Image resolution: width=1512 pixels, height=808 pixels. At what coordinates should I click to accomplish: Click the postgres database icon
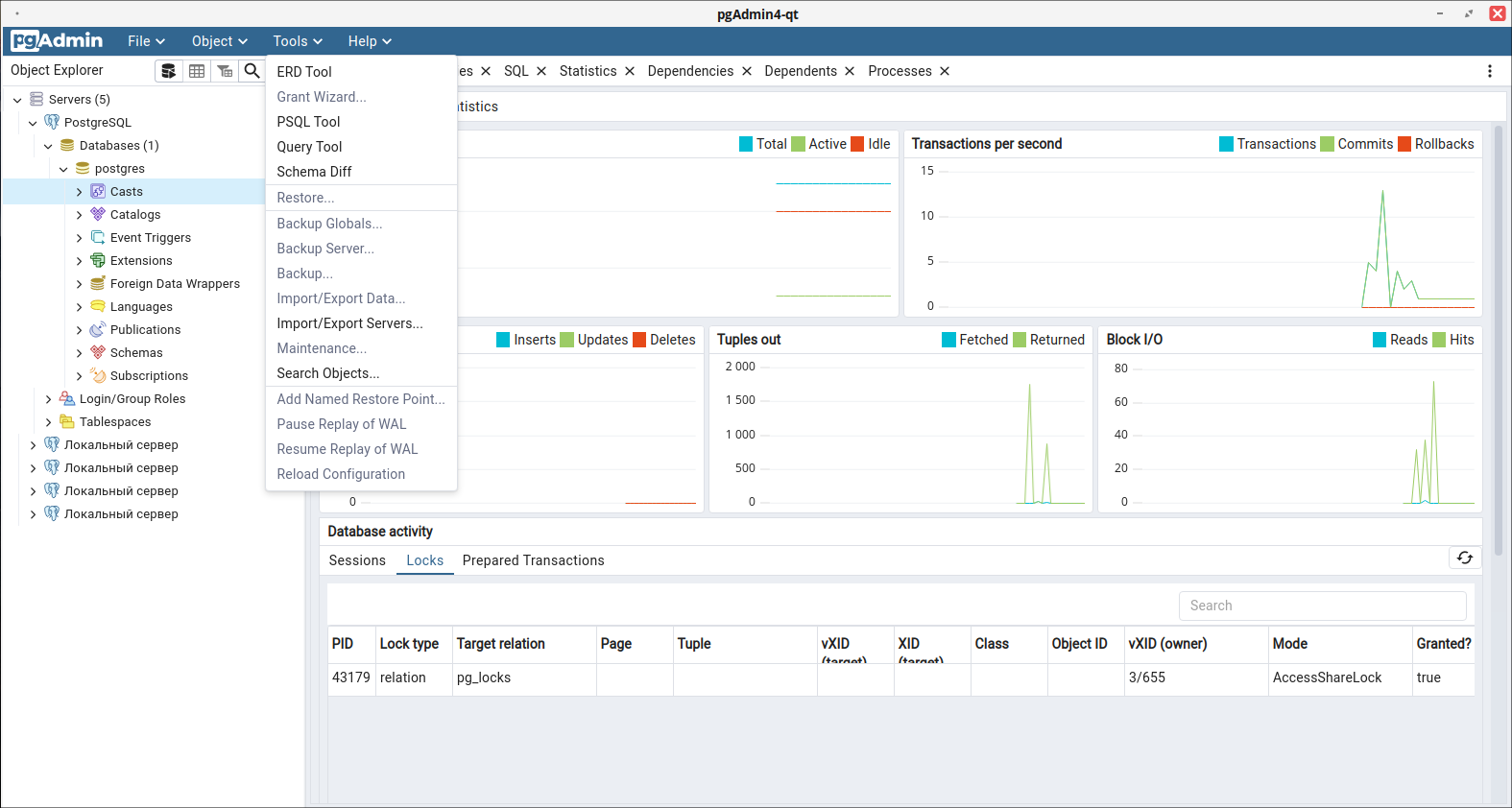(83, 168)
